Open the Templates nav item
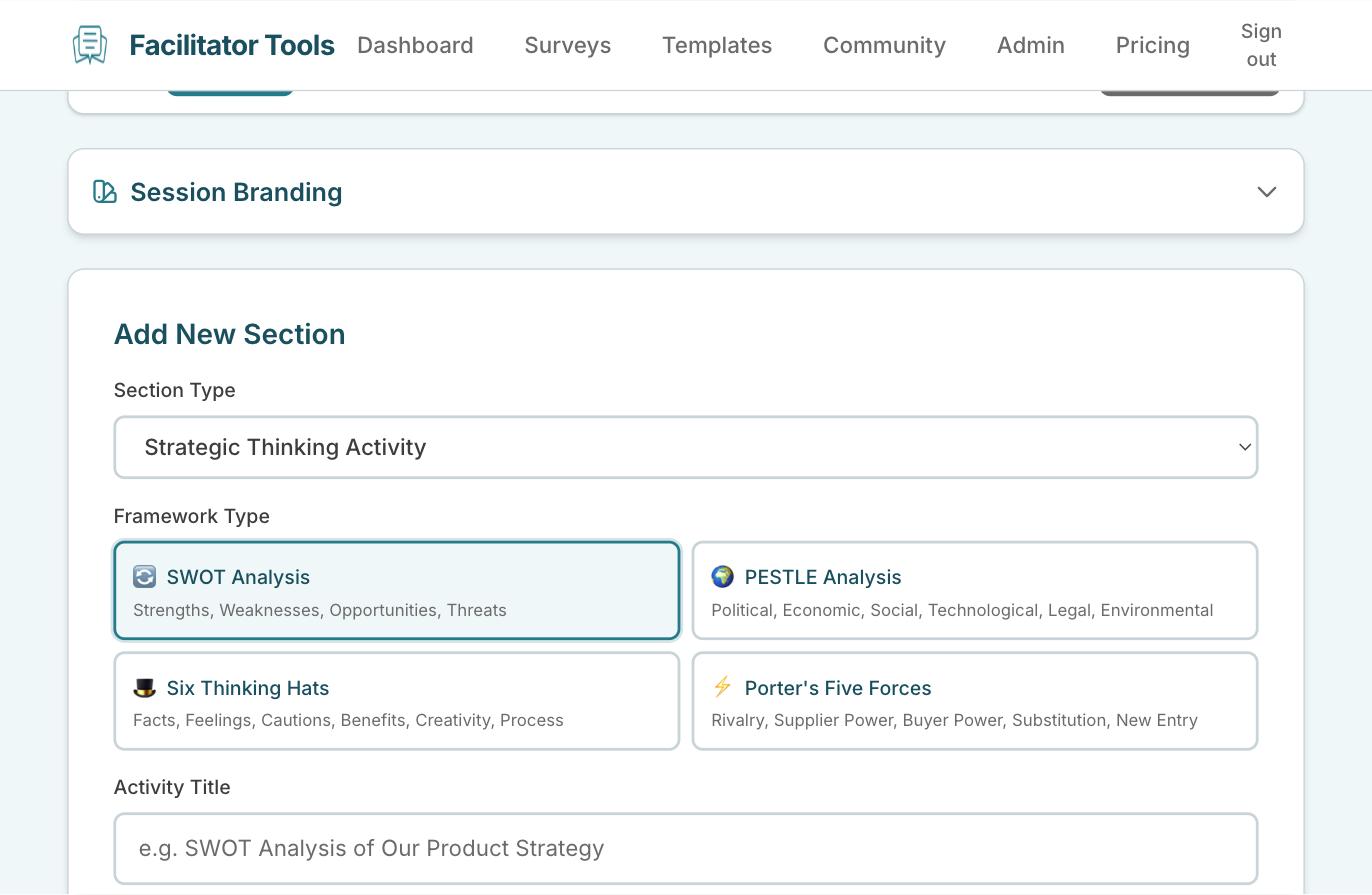1372x895 pixels. pos(717,45)
